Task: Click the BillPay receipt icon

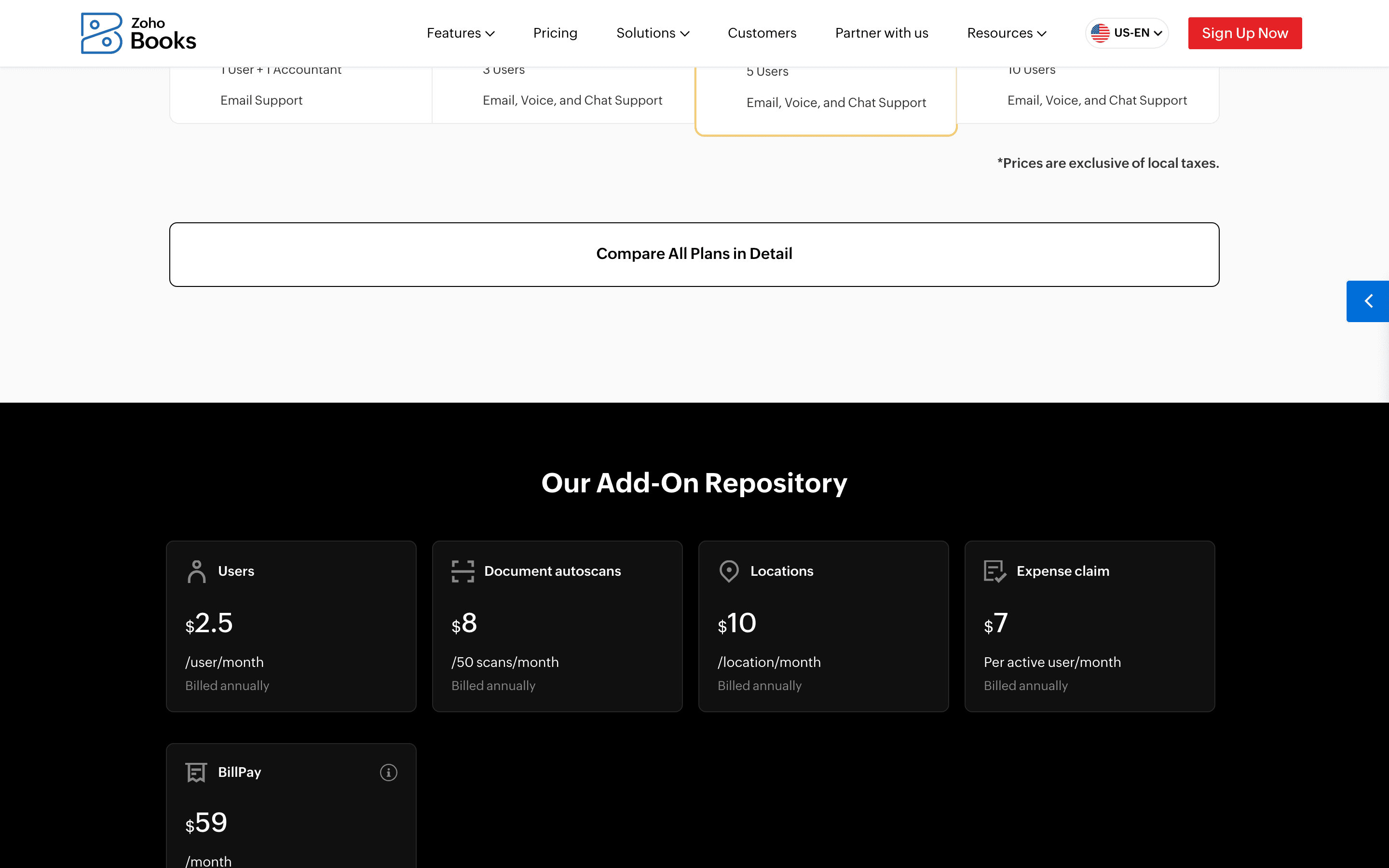Action: point(196,773)
